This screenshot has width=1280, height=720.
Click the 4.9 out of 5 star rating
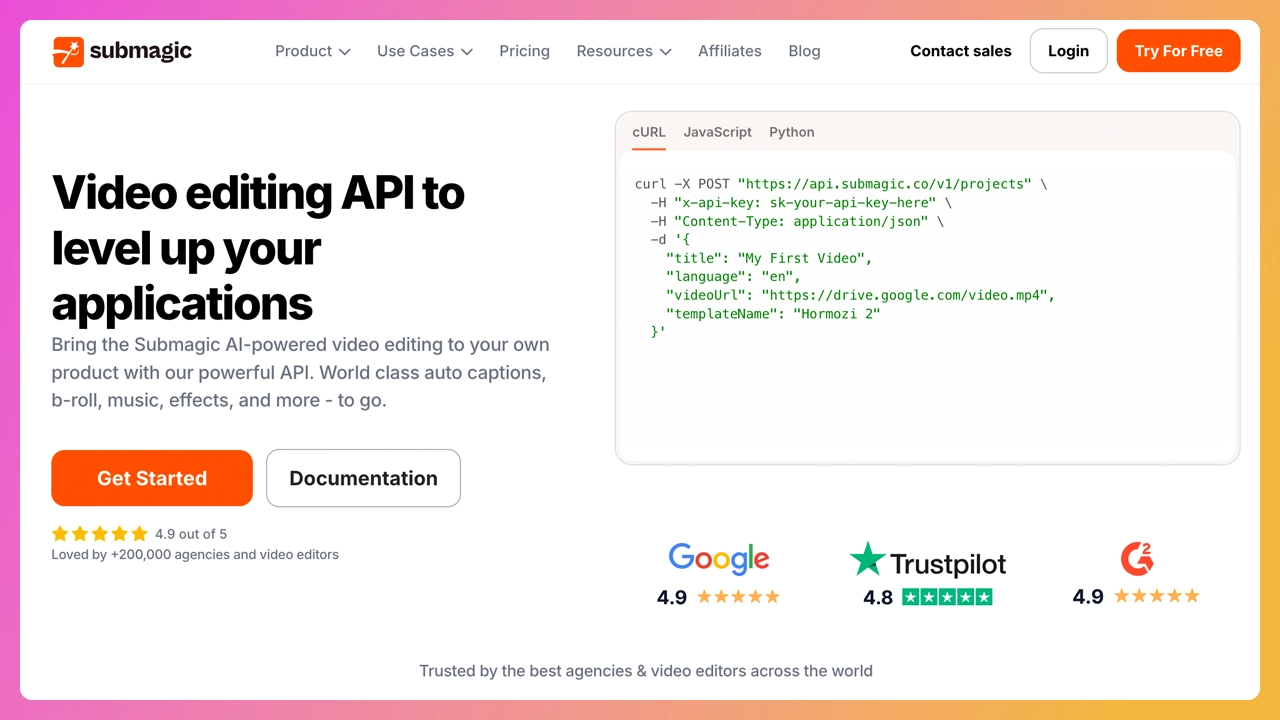139,534
